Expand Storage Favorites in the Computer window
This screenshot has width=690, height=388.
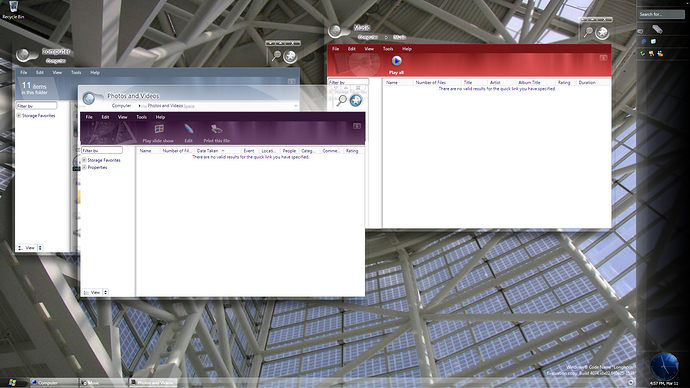pyautogui.click(x=19, y=116)
